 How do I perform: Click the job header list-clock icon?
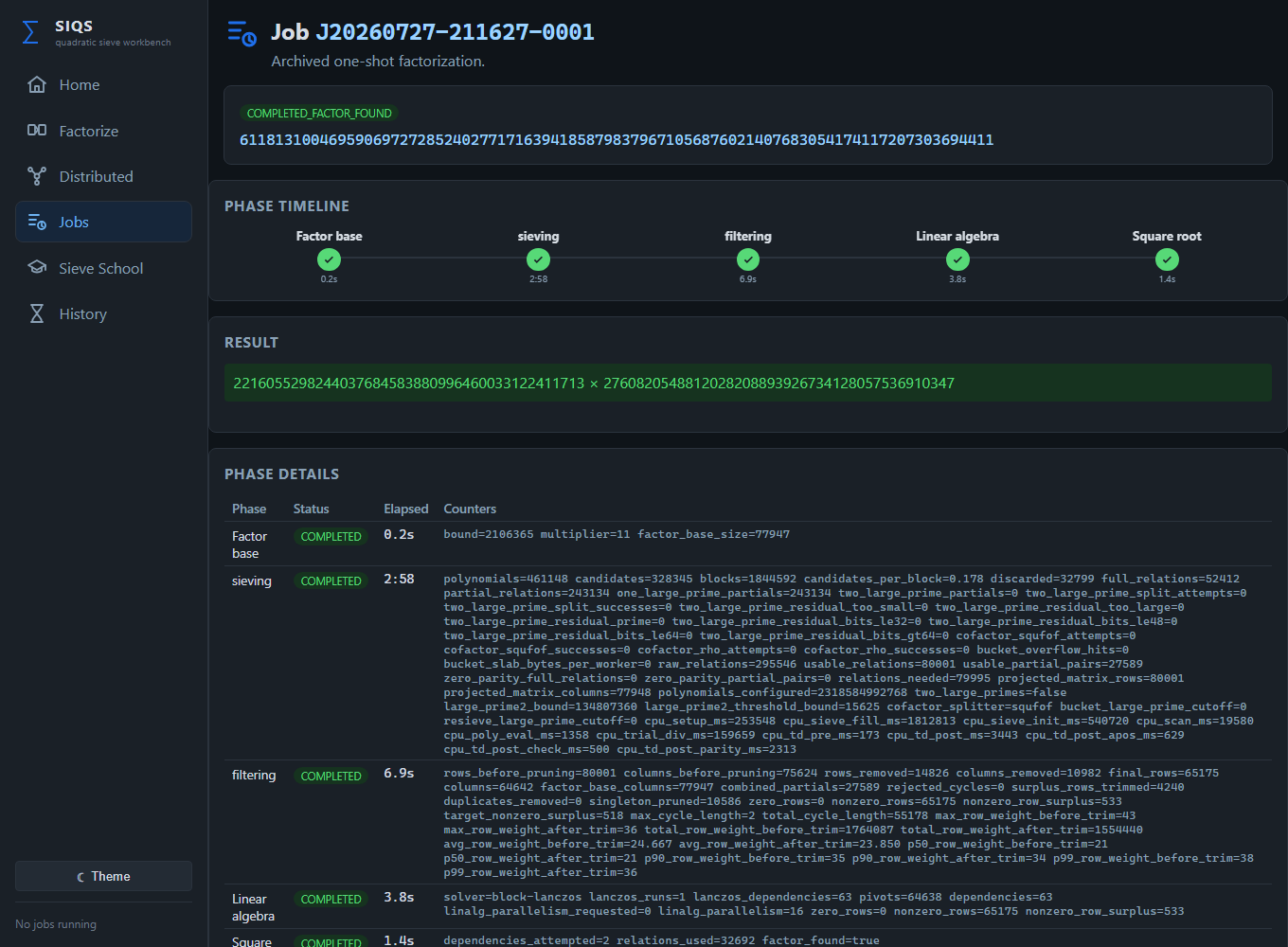pyautogui.click(x=242, y=33)
